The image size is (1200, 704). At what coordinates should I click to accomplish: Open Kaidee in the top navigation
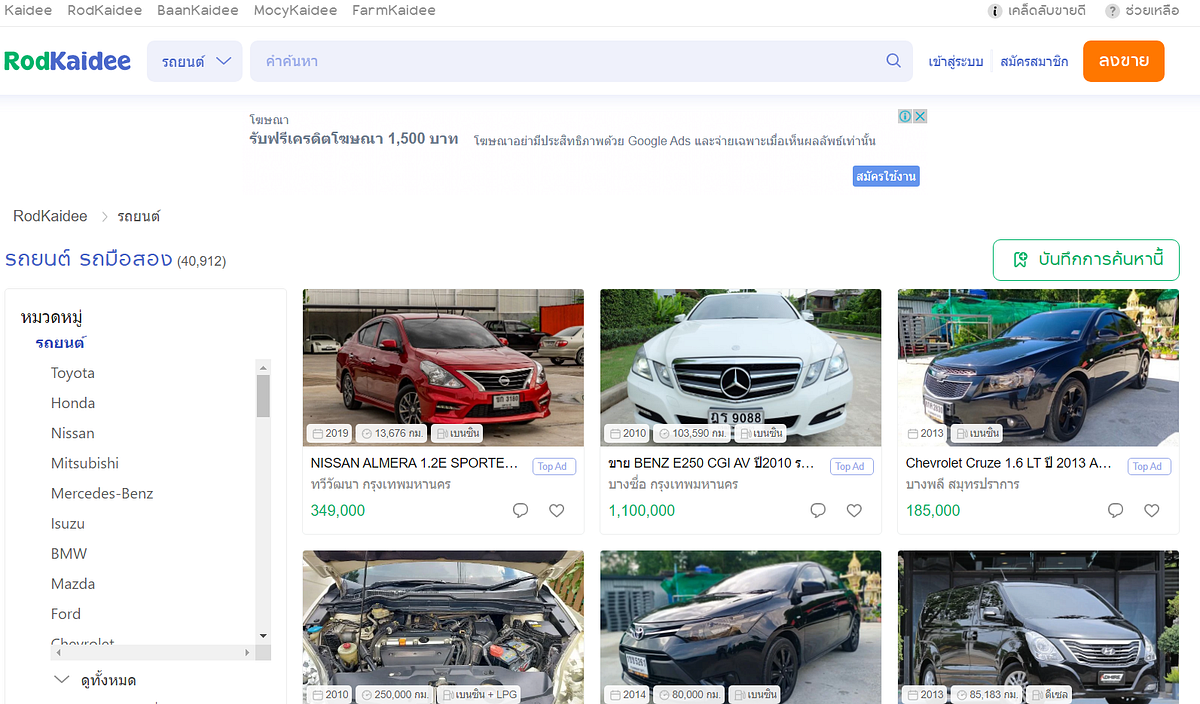pos(28,11)
